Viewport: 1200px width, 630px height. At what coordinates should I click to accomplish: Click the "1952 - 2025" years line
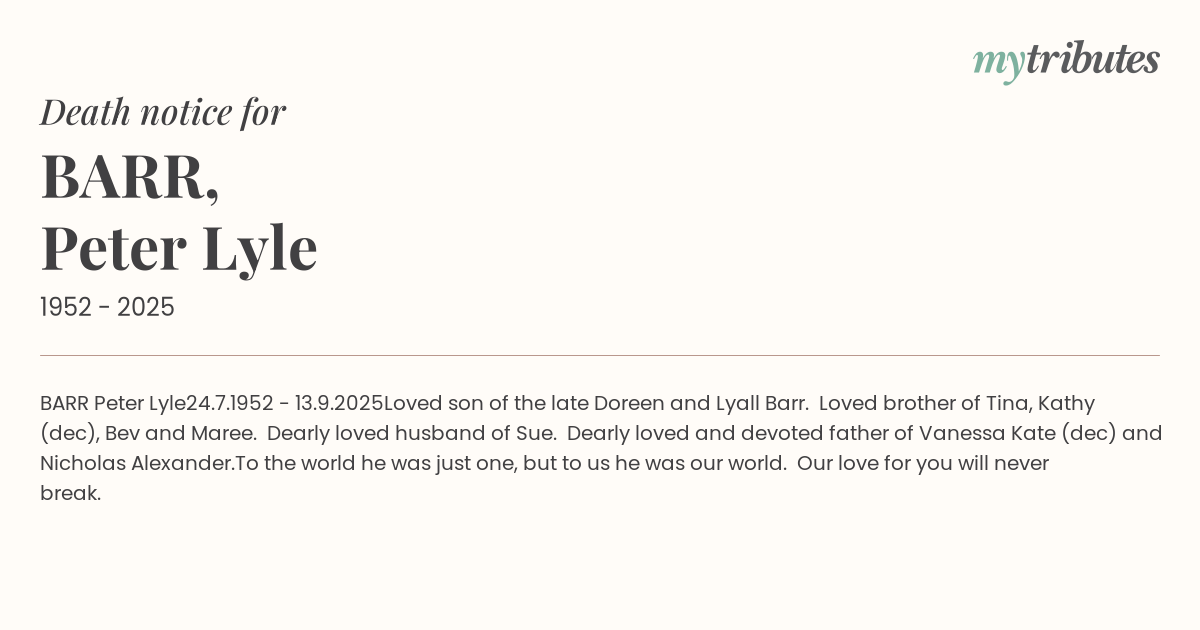pos(107,308)
